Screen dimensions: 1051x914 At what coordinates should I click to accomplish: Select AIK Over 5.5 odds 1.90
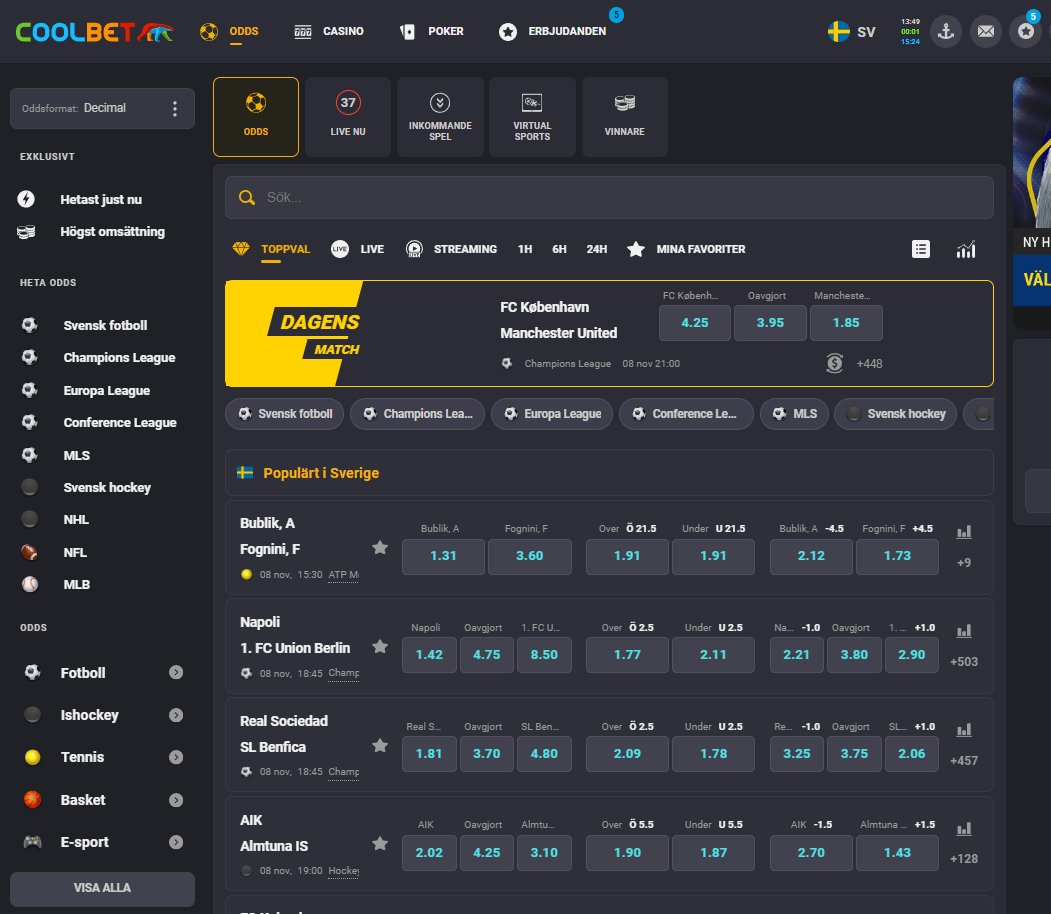click(x=627, y=852)
